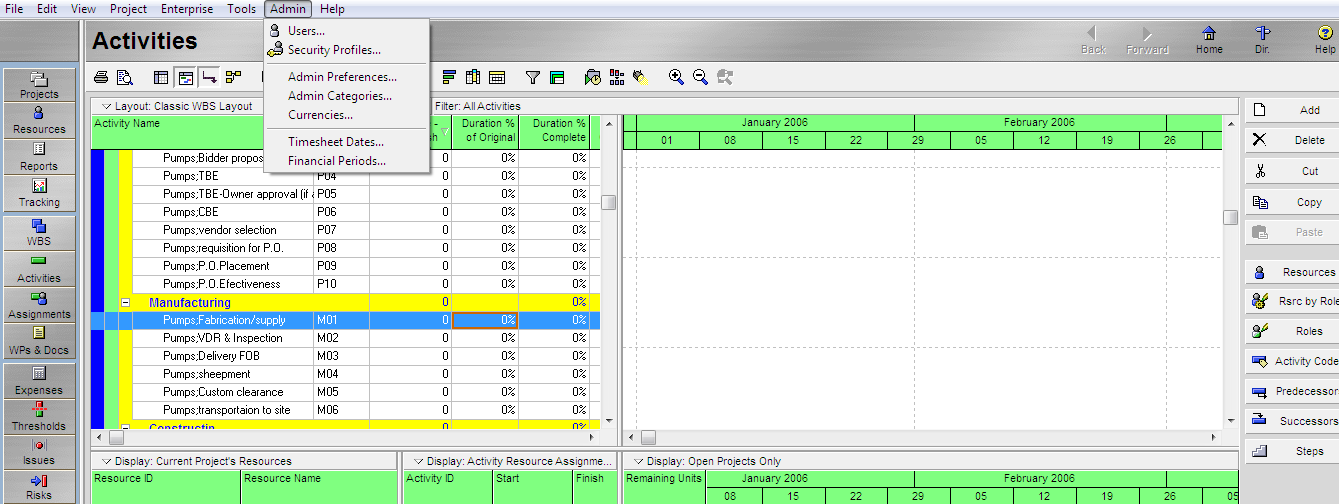
Task: Click the Predecessors button
Action: [1292, 391]
